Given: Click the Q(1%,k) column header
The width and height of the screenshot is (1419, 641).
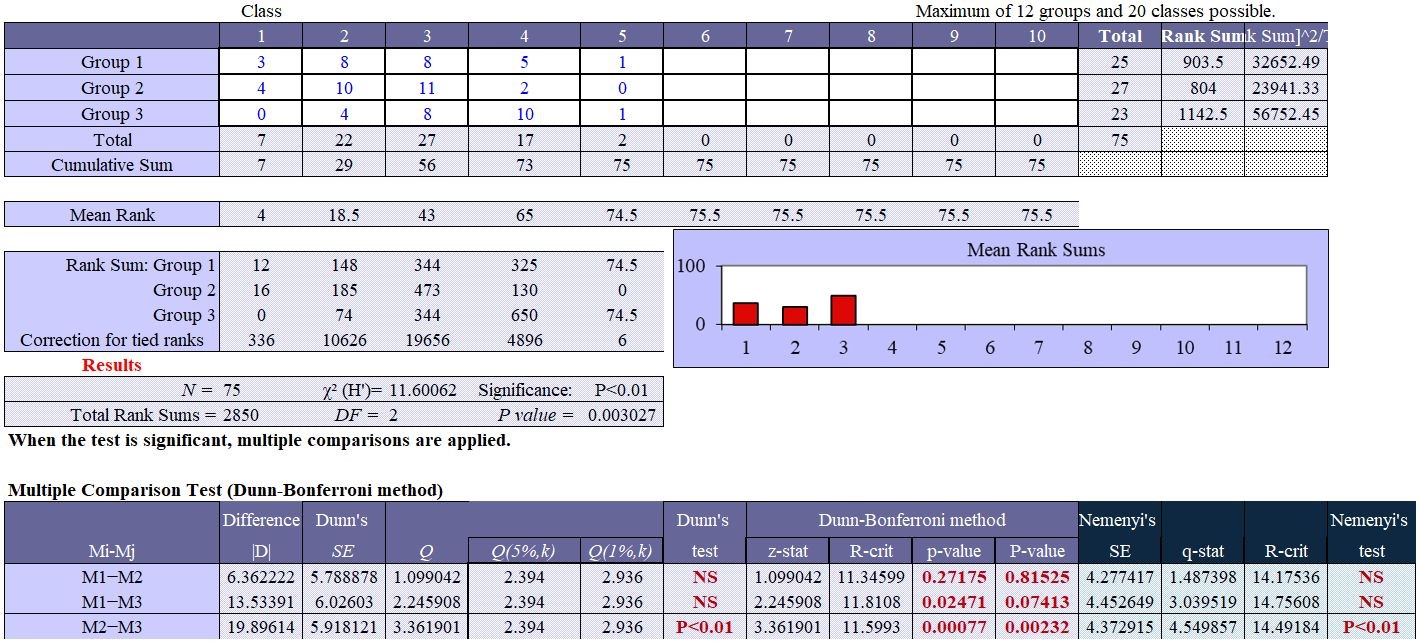Looking at the screenshot, I should pos(622,551).
